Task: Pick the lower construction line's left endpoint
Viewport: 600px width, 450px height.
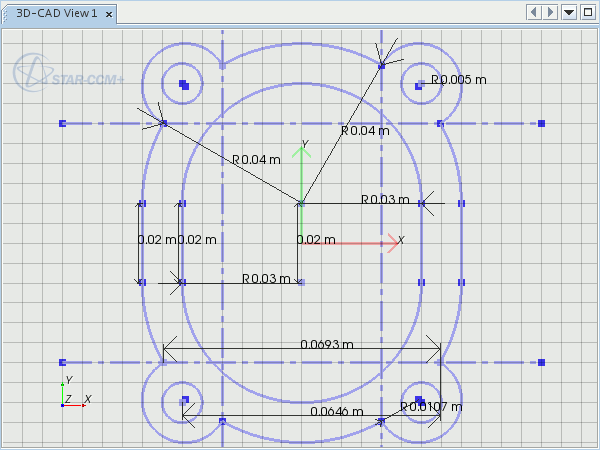Action: 62,362
